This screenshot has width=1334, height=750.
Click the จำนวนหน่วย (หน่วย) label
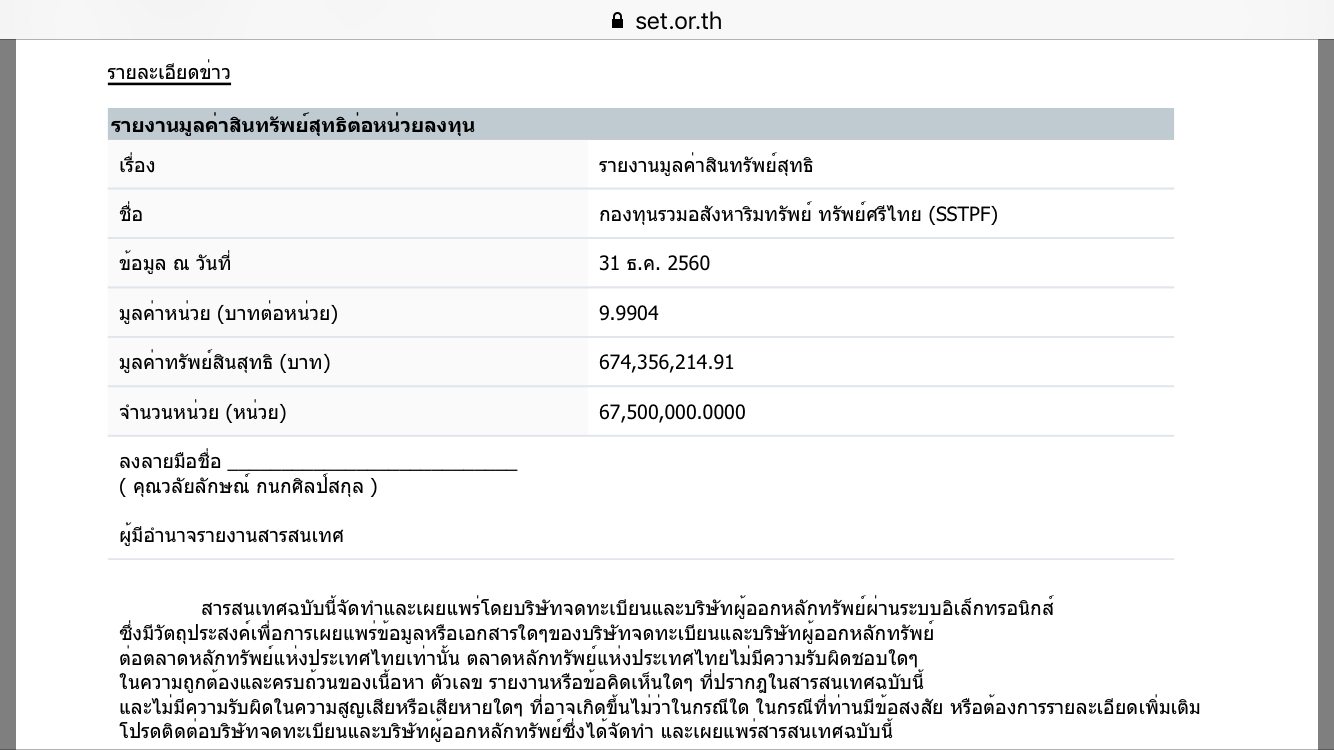click(202, 413)
